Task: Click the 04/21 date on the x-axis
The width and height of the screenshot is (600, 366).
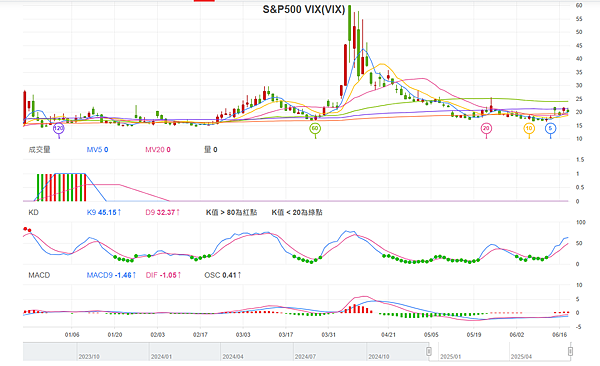Action: (388, 335)
